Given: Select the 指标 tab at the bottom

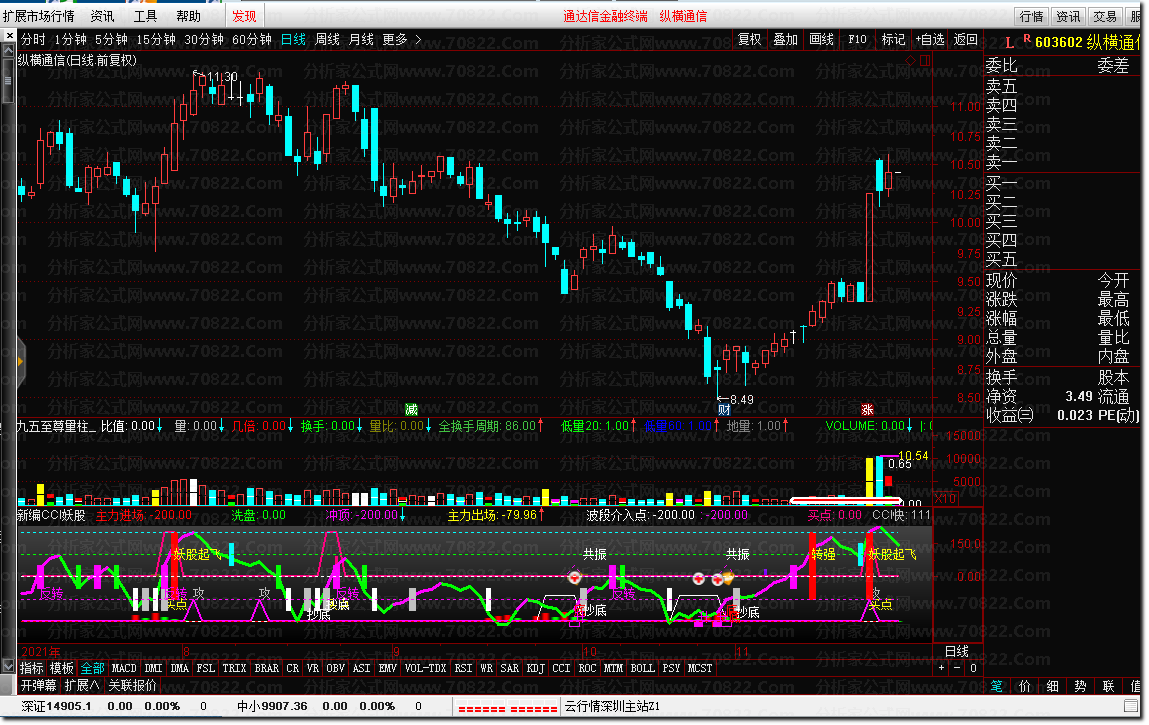Looking at the screenshot, I should (x=32, y=668).
